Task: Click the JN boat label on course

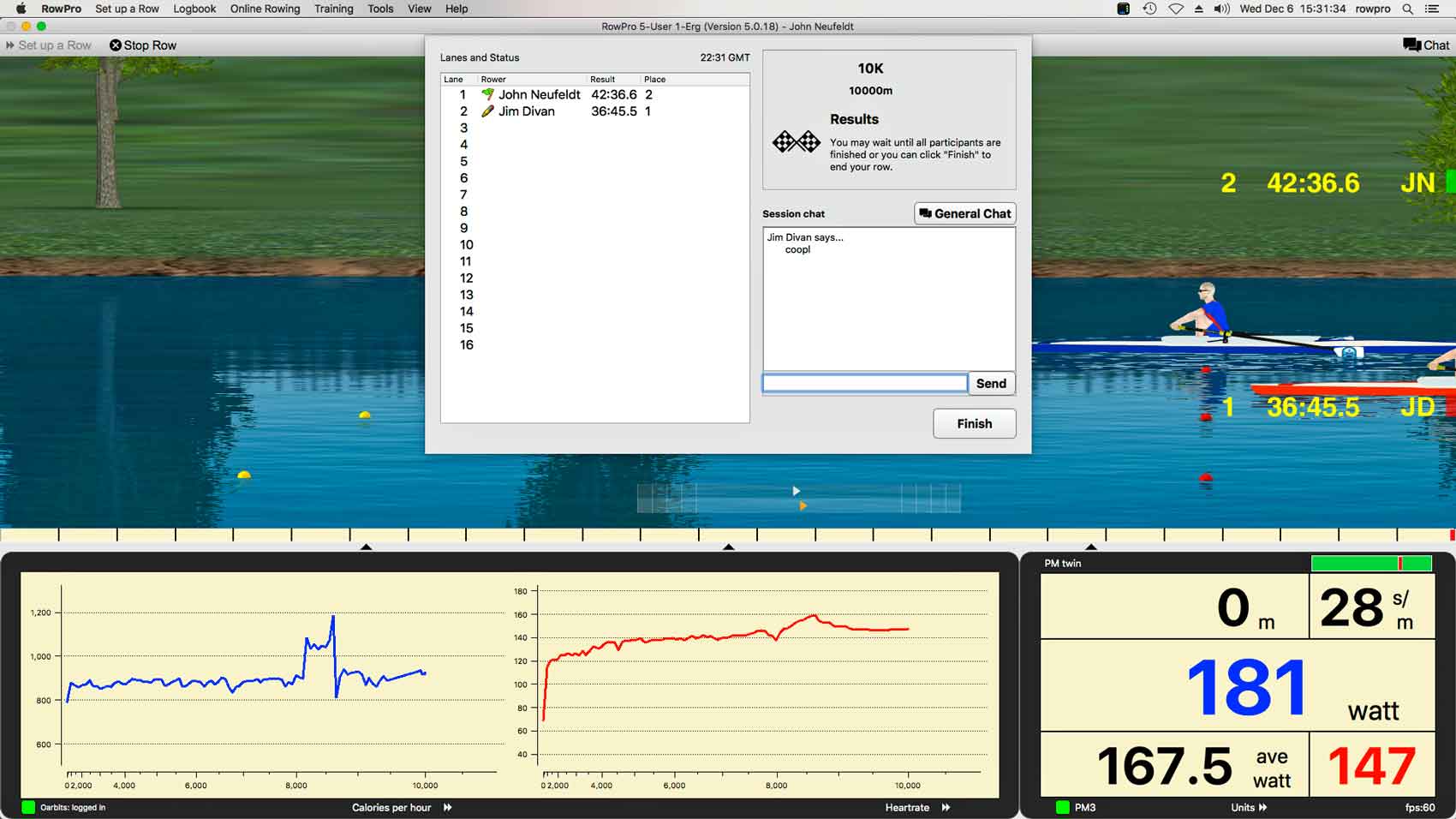Action: 1417,182
